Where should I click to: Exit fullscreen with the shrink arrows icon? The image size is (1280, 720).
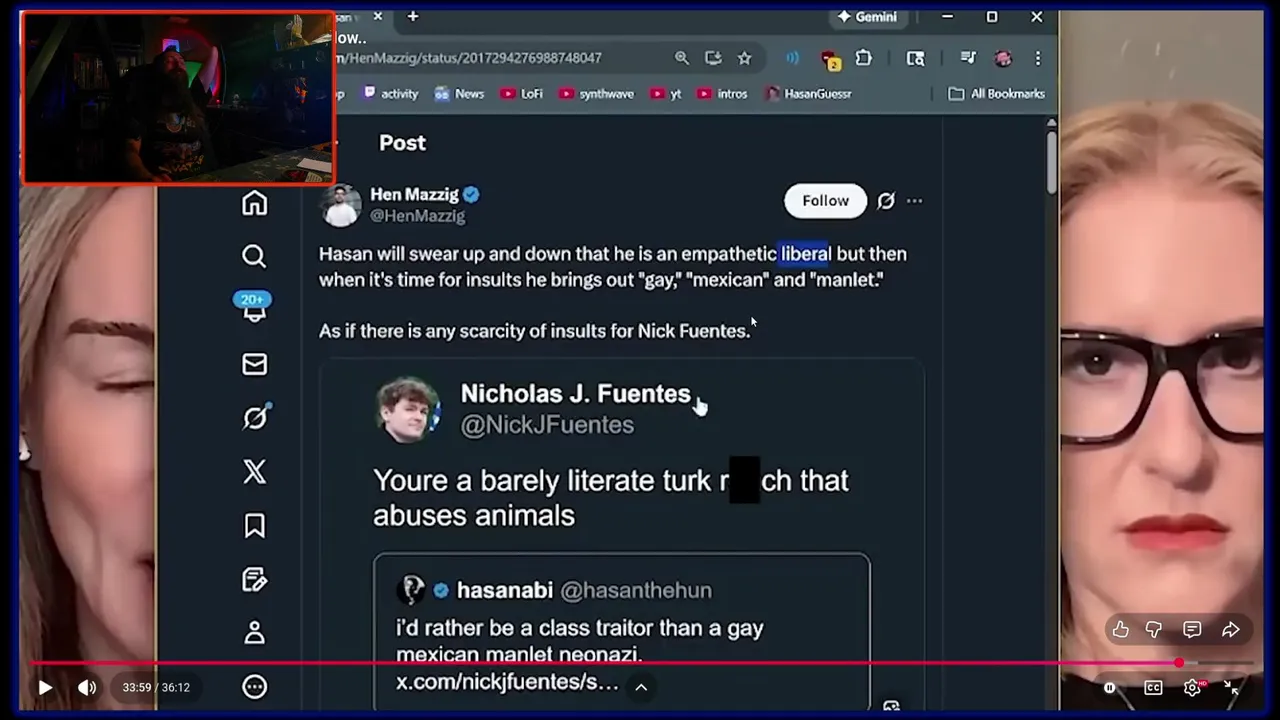click(1231, 687)
